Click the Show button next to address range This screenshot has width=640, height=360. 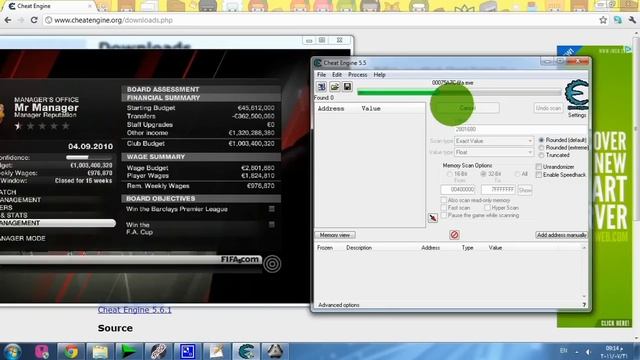pyautogui.click(x=525, y=190)
